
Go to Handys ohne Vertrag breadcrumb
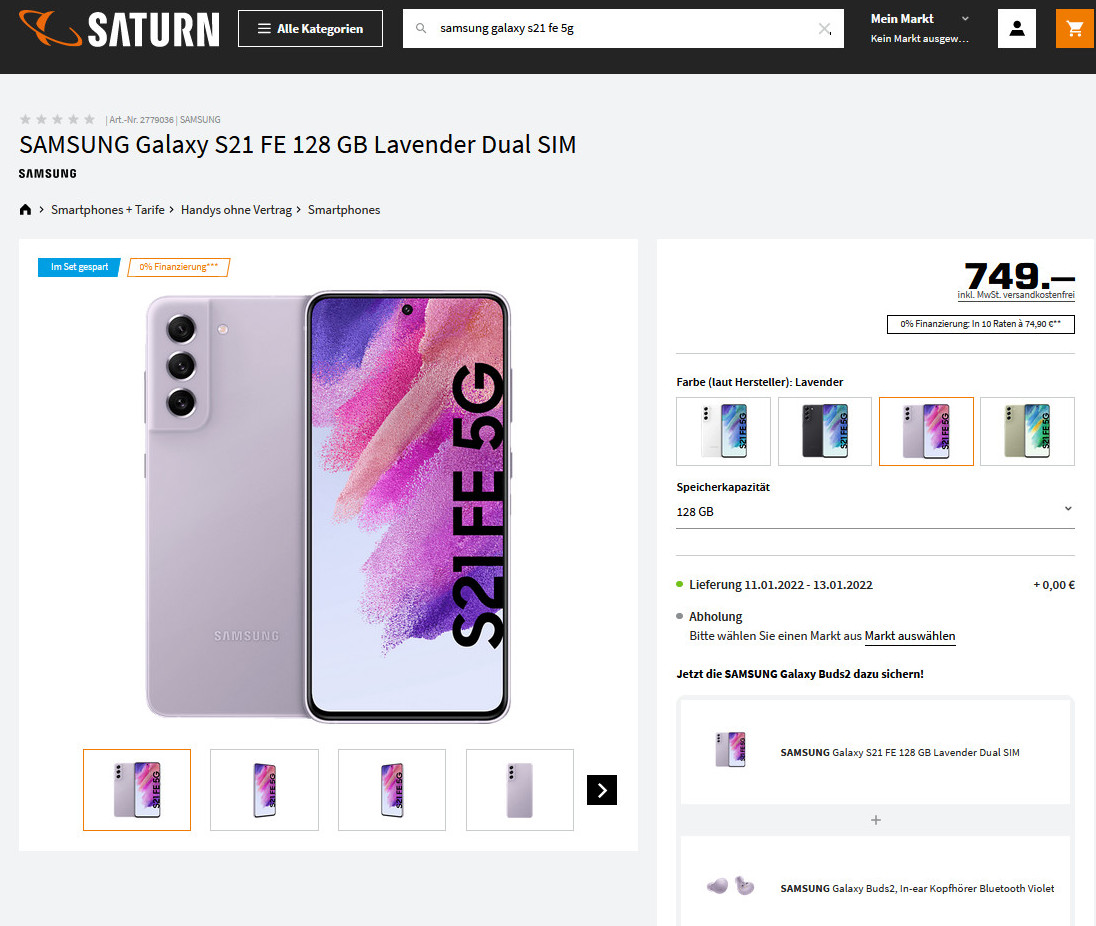(236, 210)
